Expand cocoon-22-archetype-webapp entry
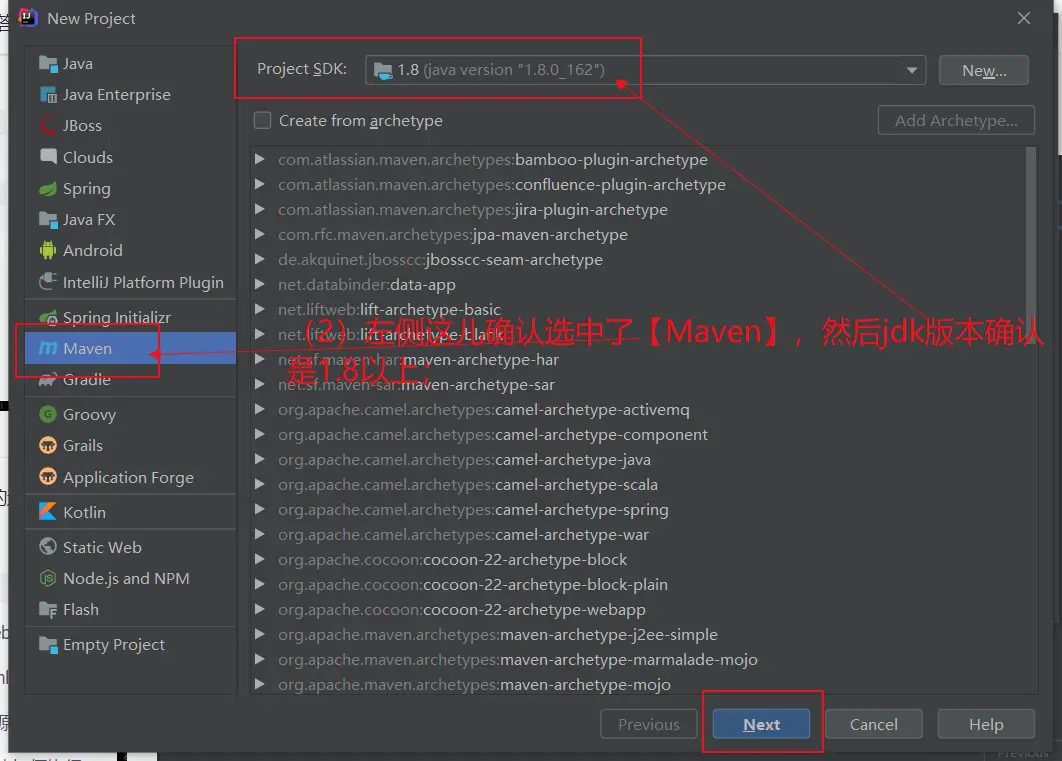The image size is (1062, 761). click(x=259, y=609)
